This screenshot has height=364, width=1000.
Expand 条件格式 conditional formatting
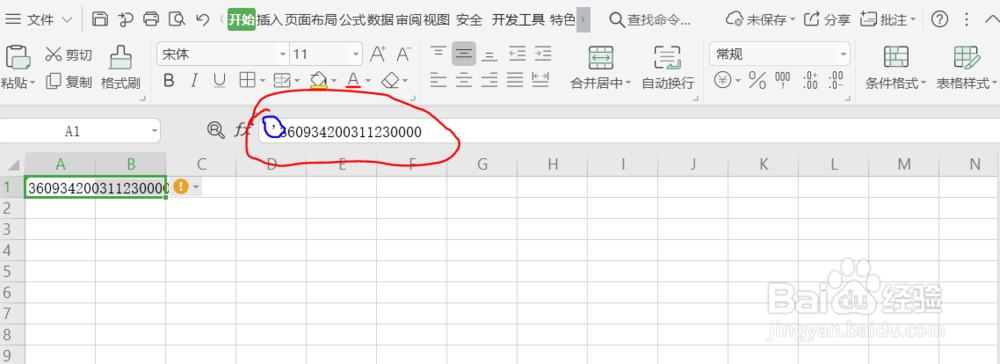(x=923, y=84)
